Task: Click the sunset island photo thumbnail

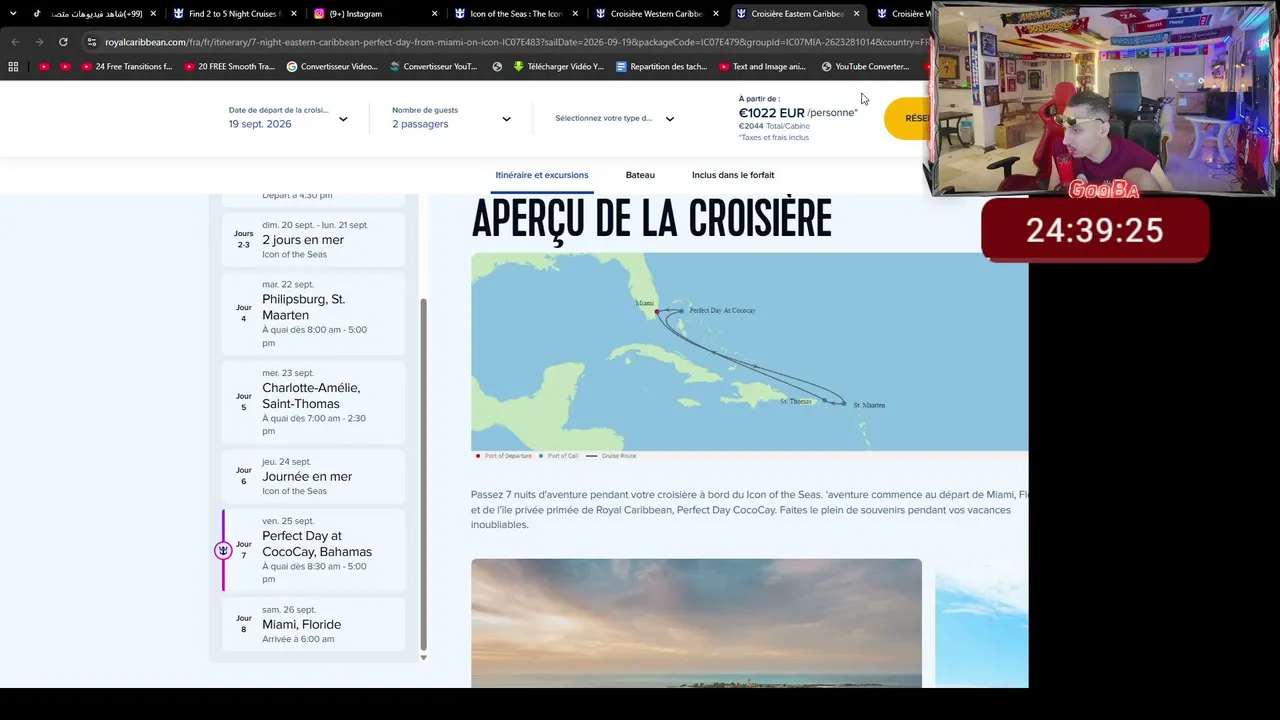Action: click(x=696, y=623)
